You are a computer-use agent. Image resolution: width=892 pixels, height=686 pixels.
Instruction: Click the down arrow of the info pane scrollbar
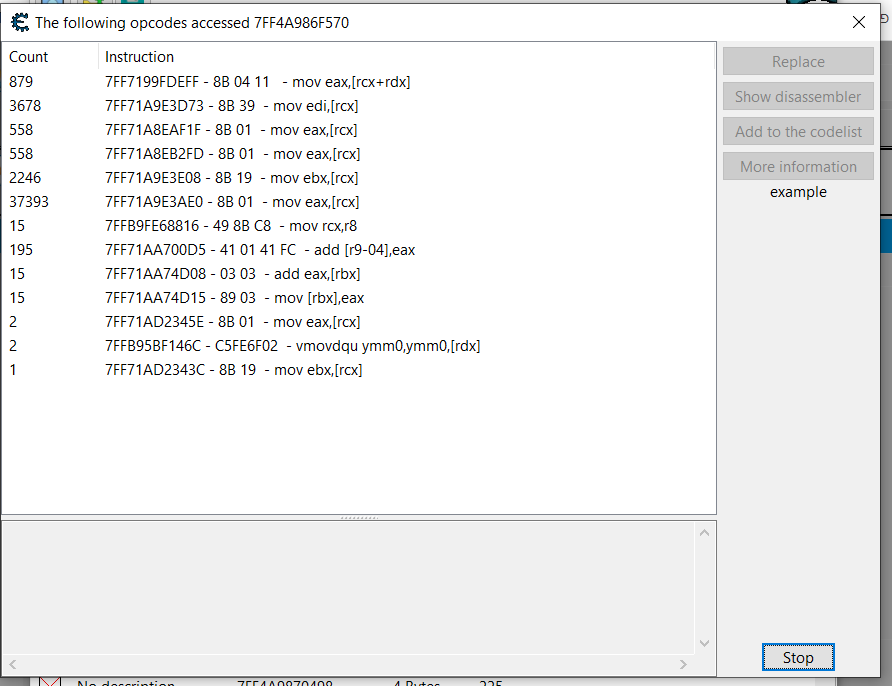tap(705, 643)
